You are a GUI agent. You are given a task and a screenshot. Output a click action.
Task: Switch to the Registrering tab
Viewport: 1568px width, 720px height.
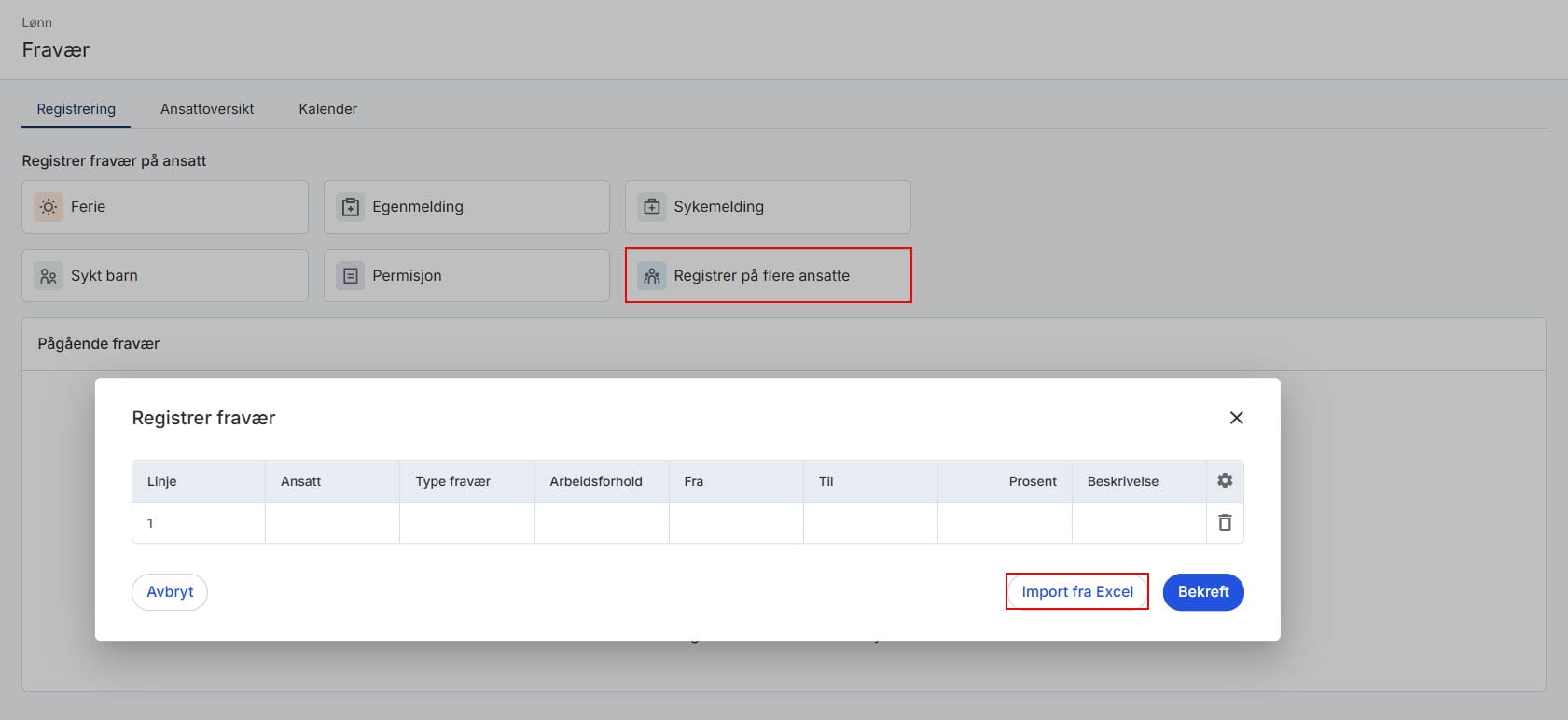coord(76,109)
